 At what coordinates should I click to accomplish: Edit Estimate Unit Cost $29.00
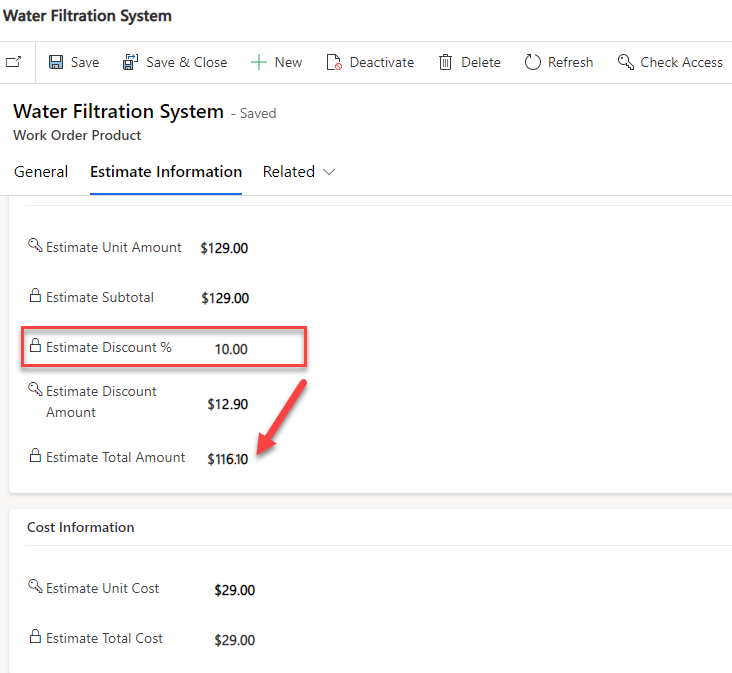[234, 590]
